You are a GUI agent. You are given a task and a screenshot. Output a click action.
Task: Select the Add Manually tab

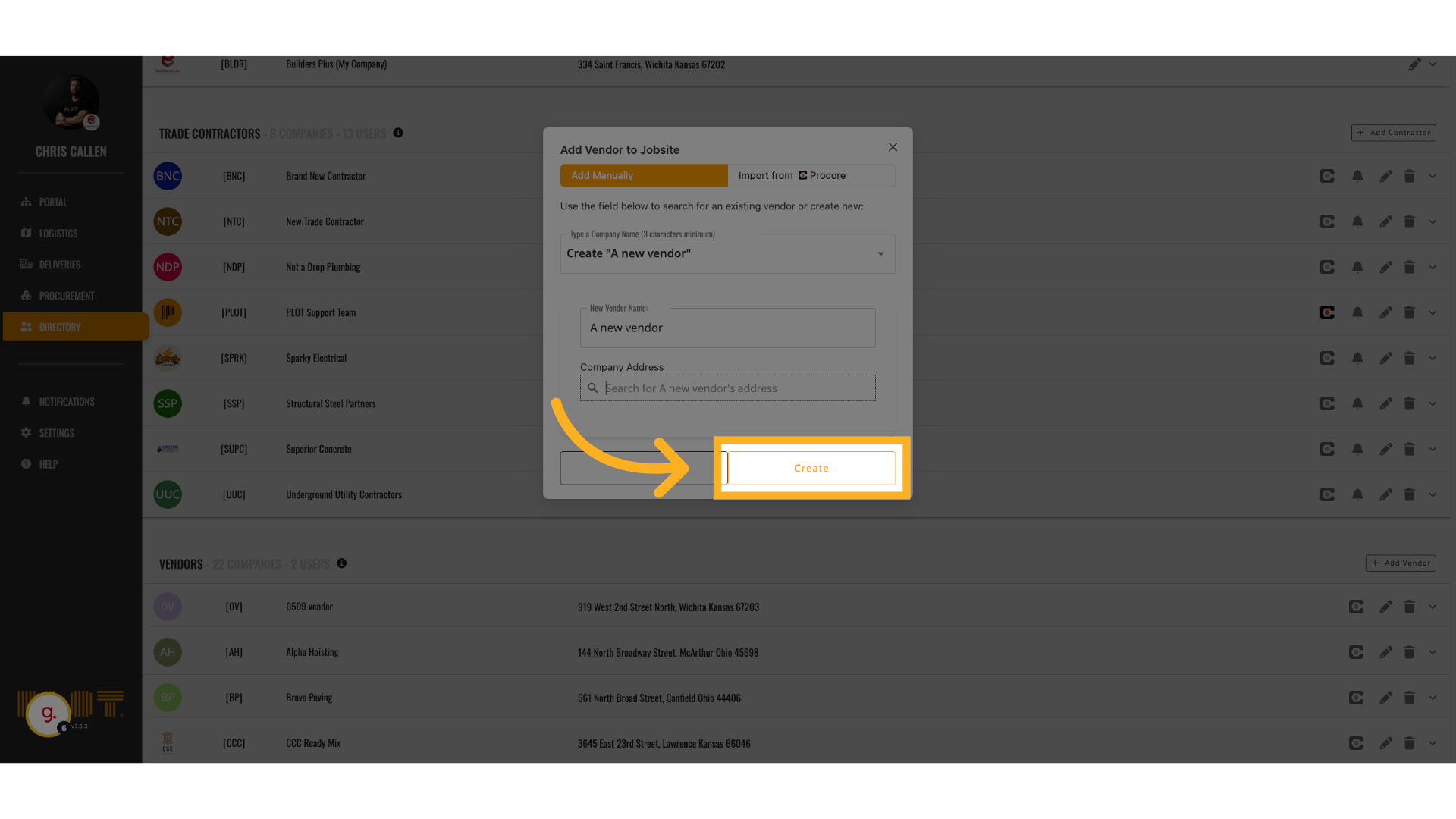click(643, 175)
